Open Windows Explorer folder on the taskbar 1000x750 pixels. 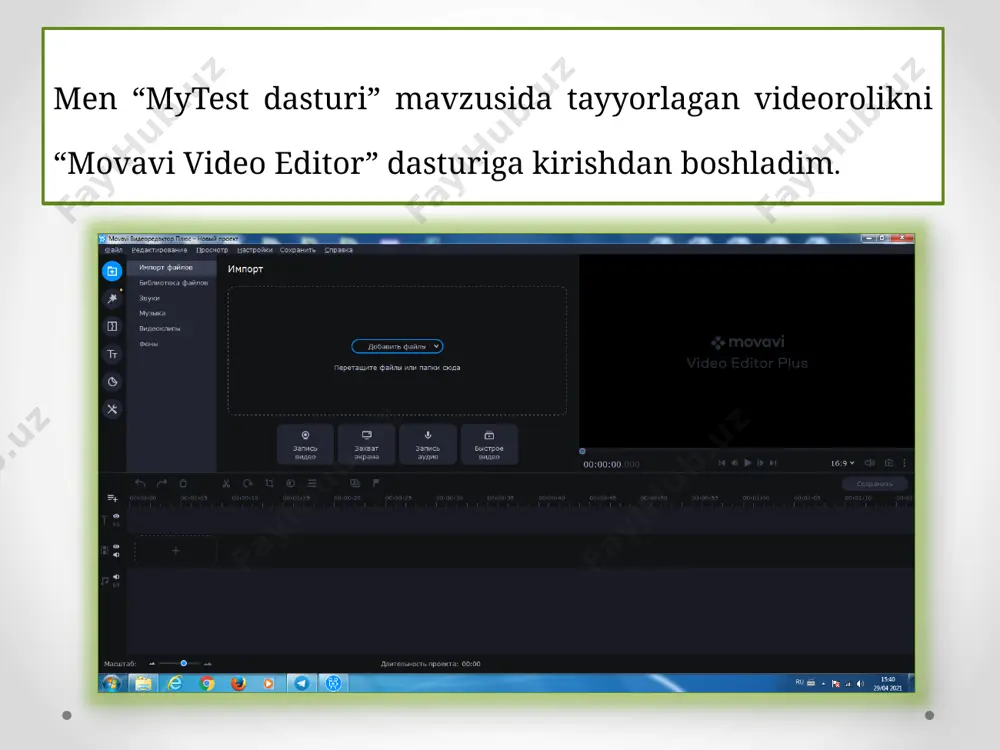143,684
